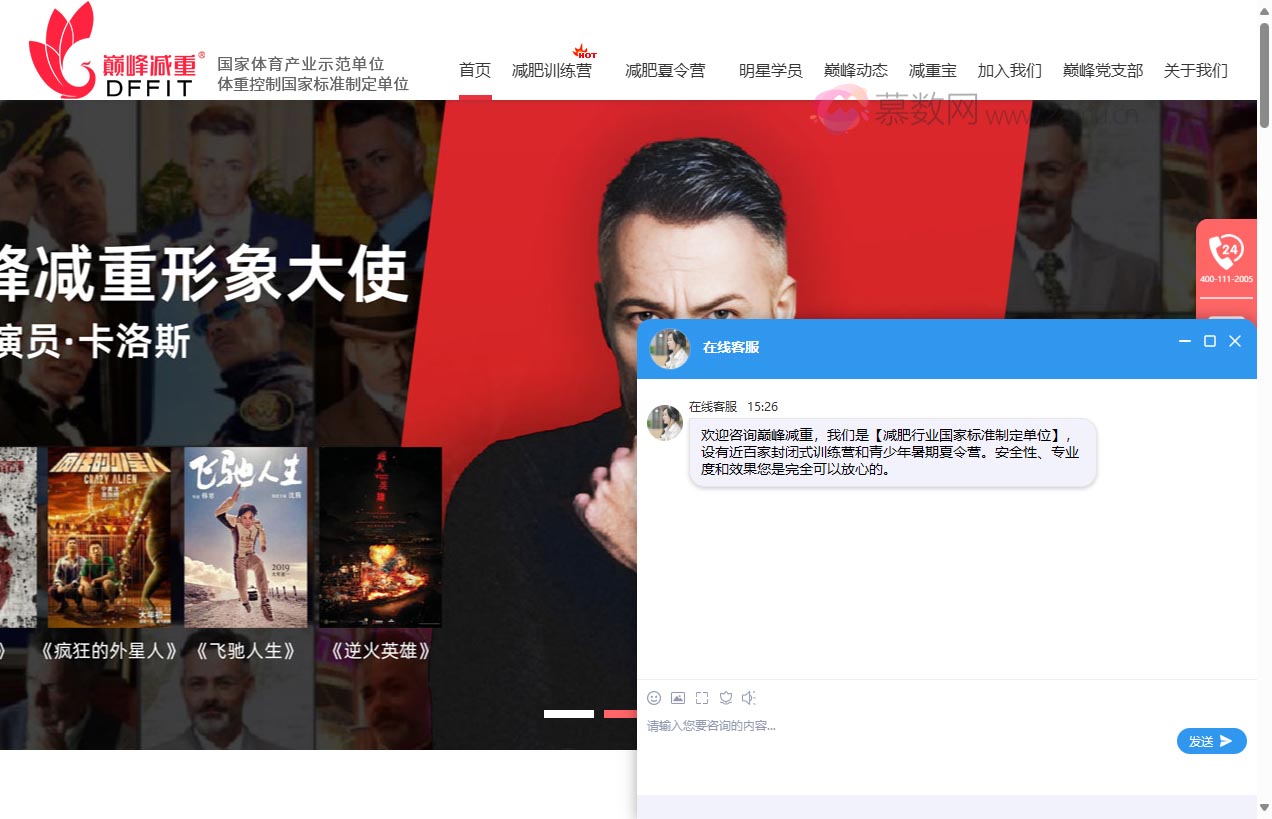Image resolution: width=1272 pixels, height=819 pixels.
Task: Click the 飞驰人生 movie poster
Action: tap(245, 537)
